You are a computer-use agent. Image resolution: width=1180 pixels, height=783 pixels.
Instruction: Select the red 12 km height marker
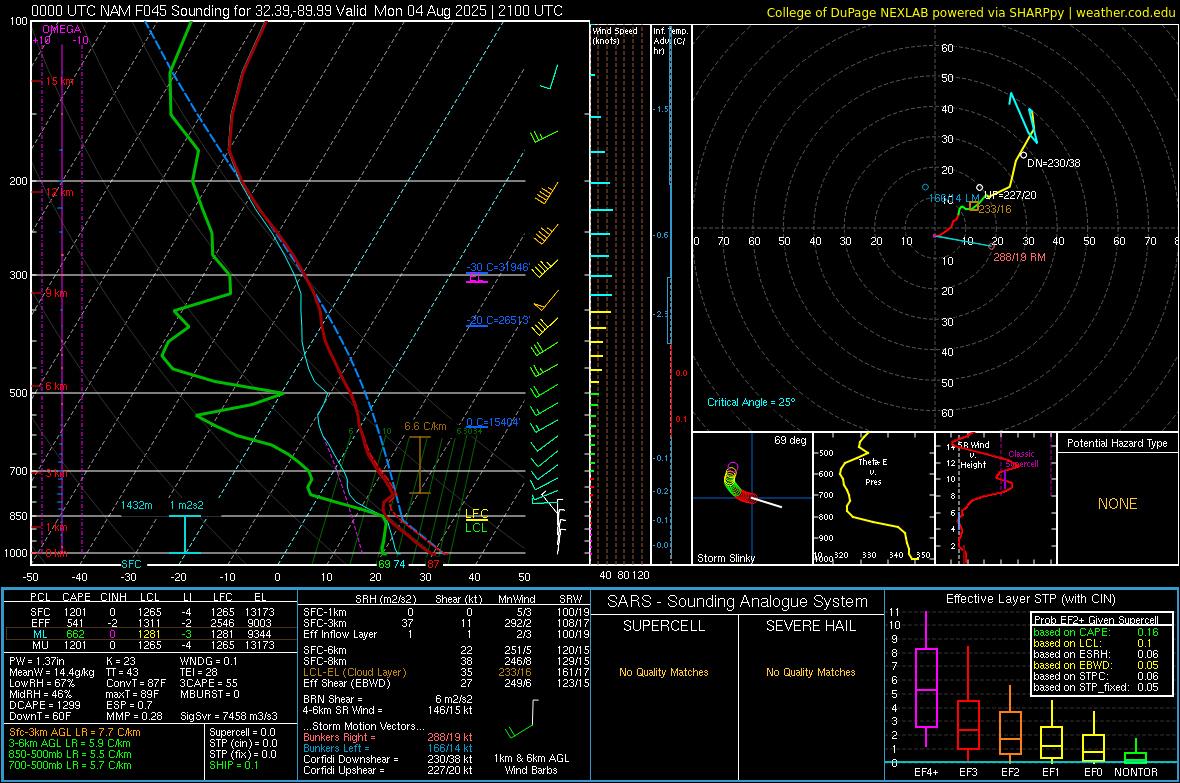(59, 192)
